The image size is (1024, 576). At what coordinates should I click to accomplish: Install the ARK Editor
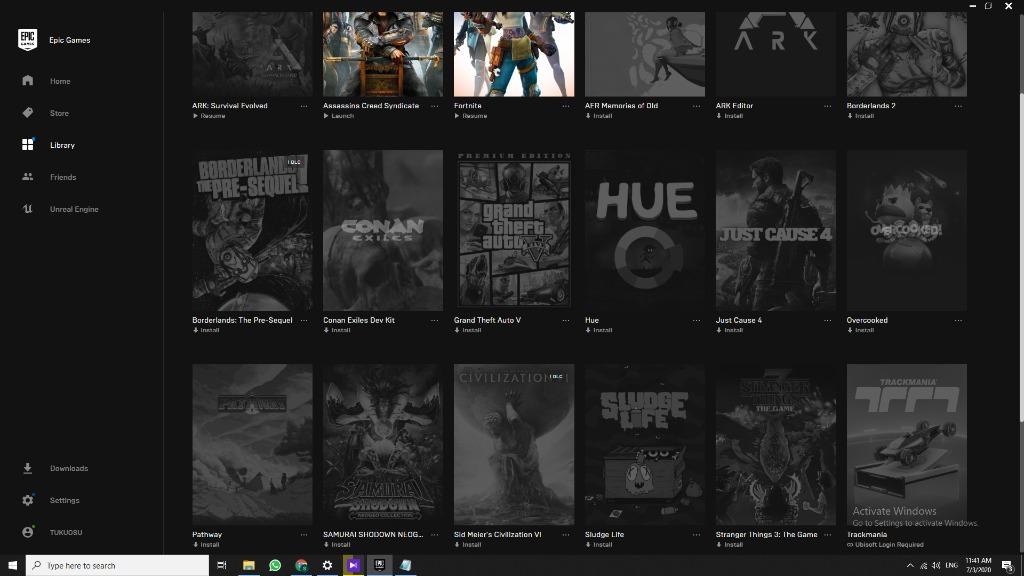(x=729, y=116)
